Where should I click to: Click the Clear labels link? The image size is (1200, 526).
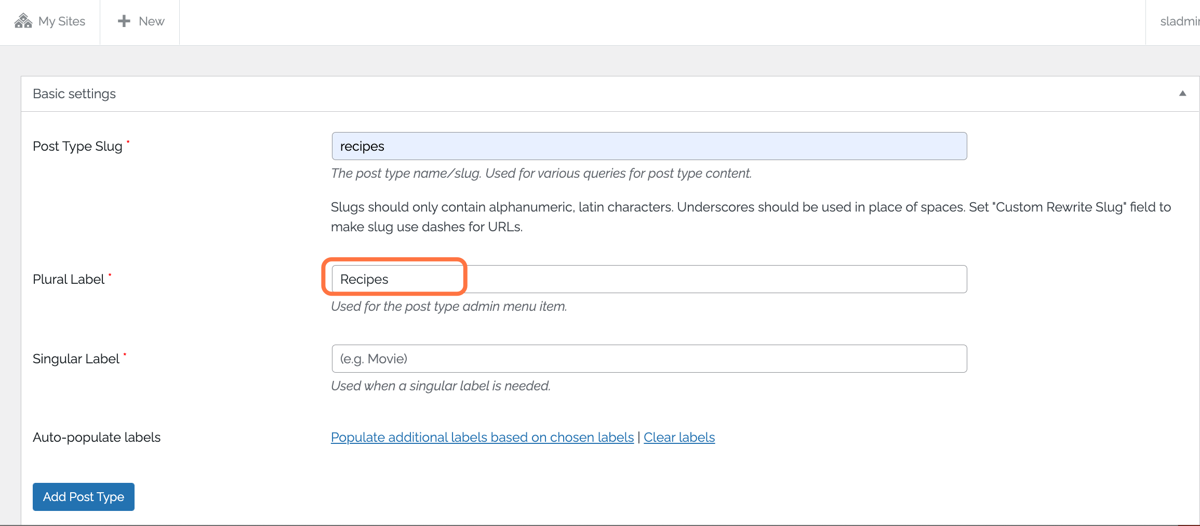[679, 437]
